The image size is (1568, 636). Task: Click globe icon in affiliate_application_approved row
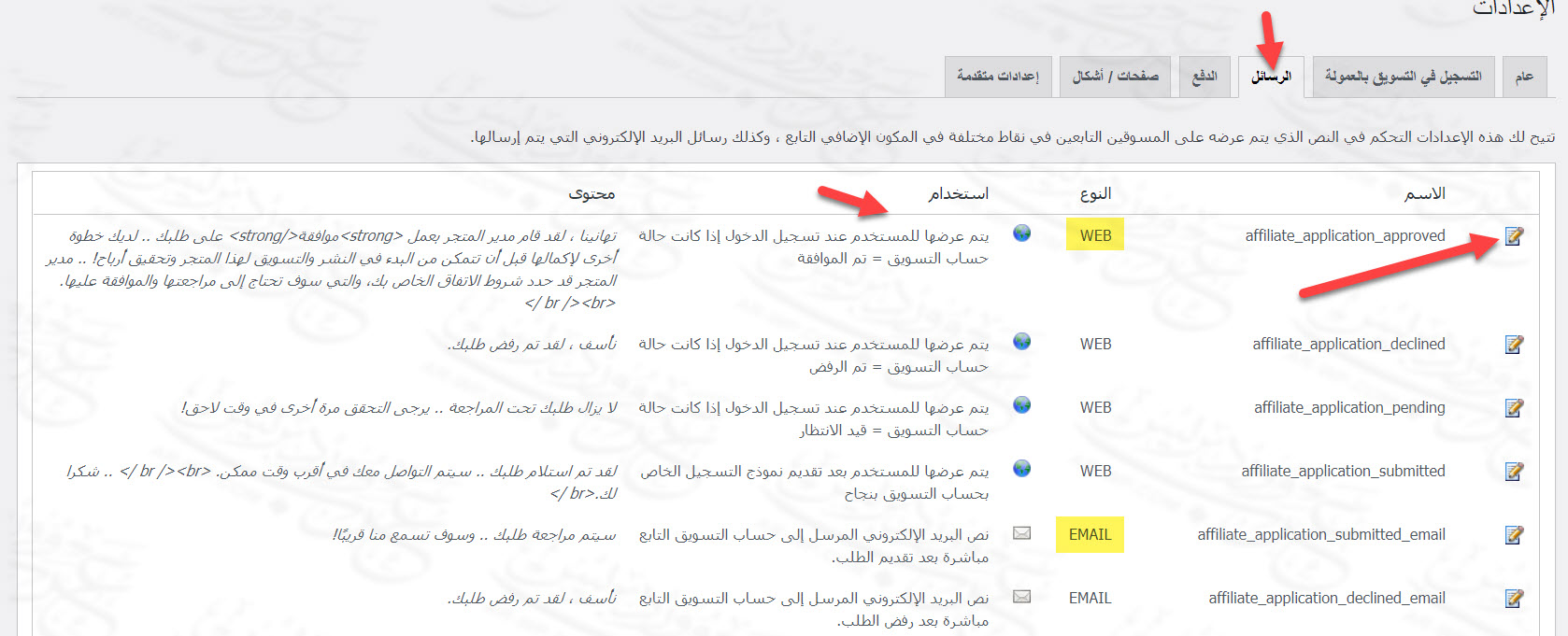point(1022,233)
